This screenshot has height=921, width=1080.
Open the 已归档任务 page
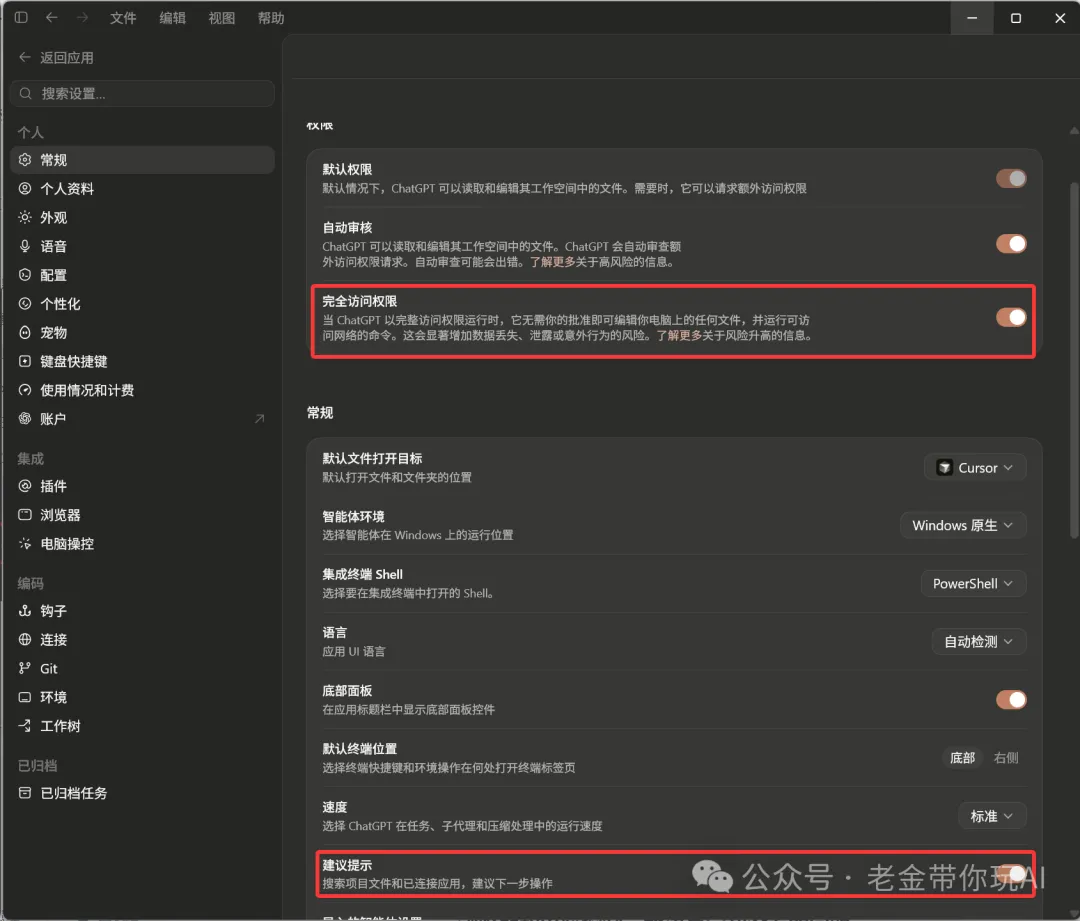click(143, 793)
